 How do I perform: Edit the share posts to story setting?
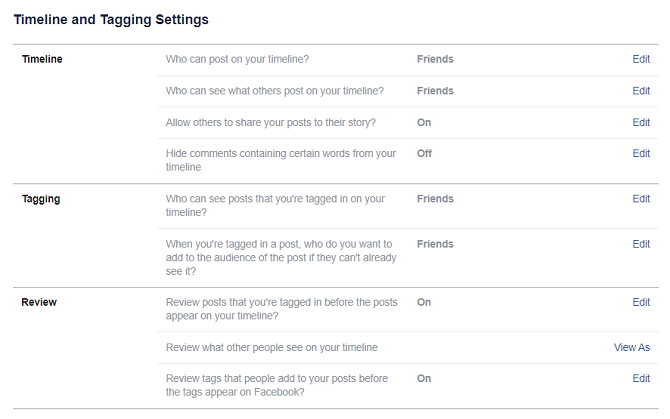point(641,122)
